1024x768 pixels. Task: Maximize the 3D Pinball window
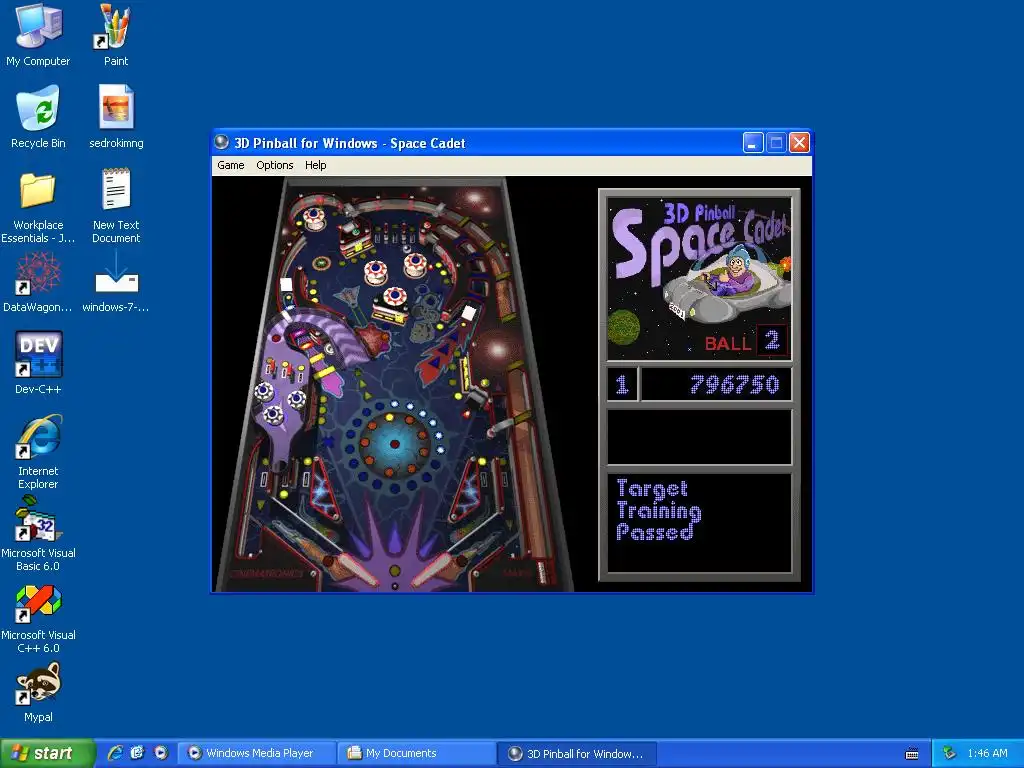coord(776,142)
